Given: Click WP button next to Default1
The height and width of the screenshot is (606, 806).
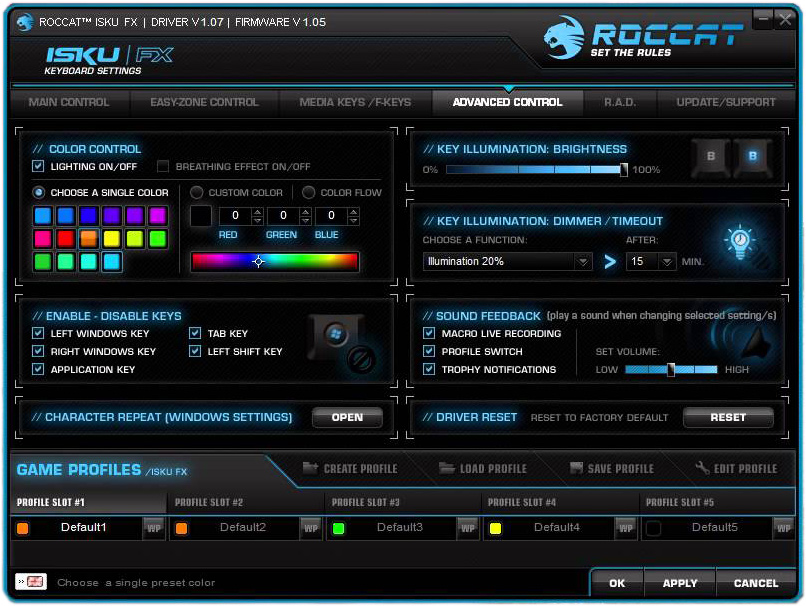Looking at the screenshot, I should pyautogui.click(x=153, y=528).
